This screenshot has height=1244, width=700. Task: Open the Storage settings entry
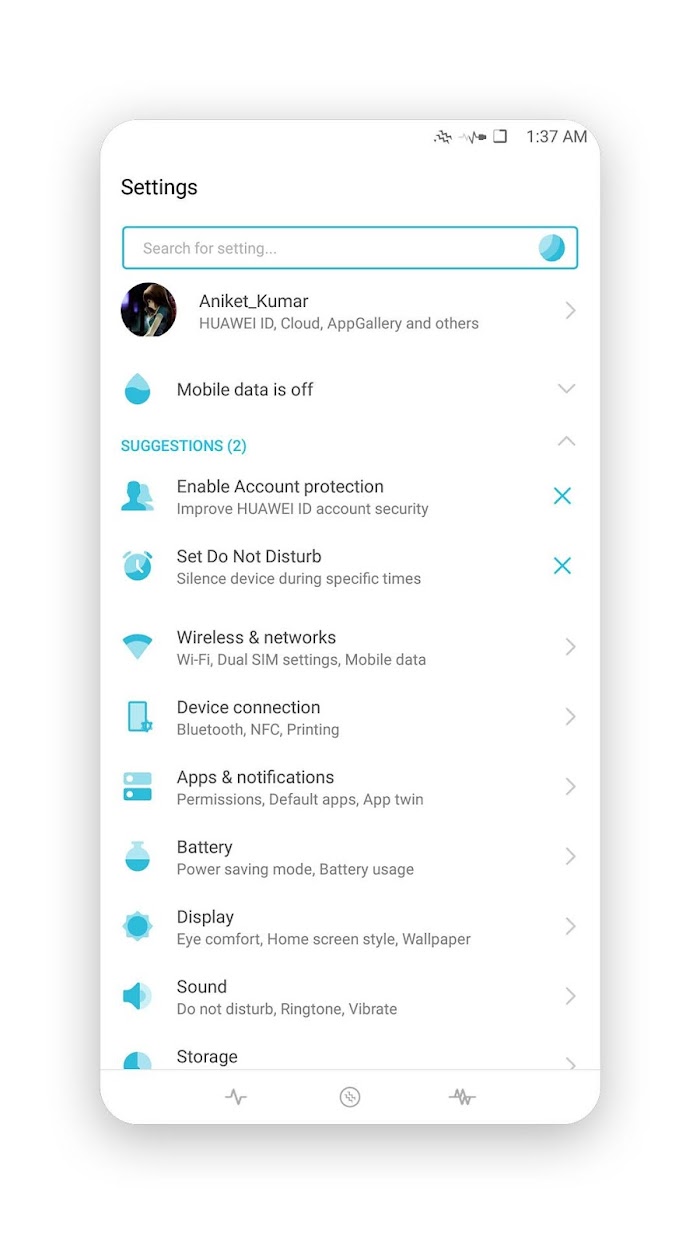[x=350, y=1056]
